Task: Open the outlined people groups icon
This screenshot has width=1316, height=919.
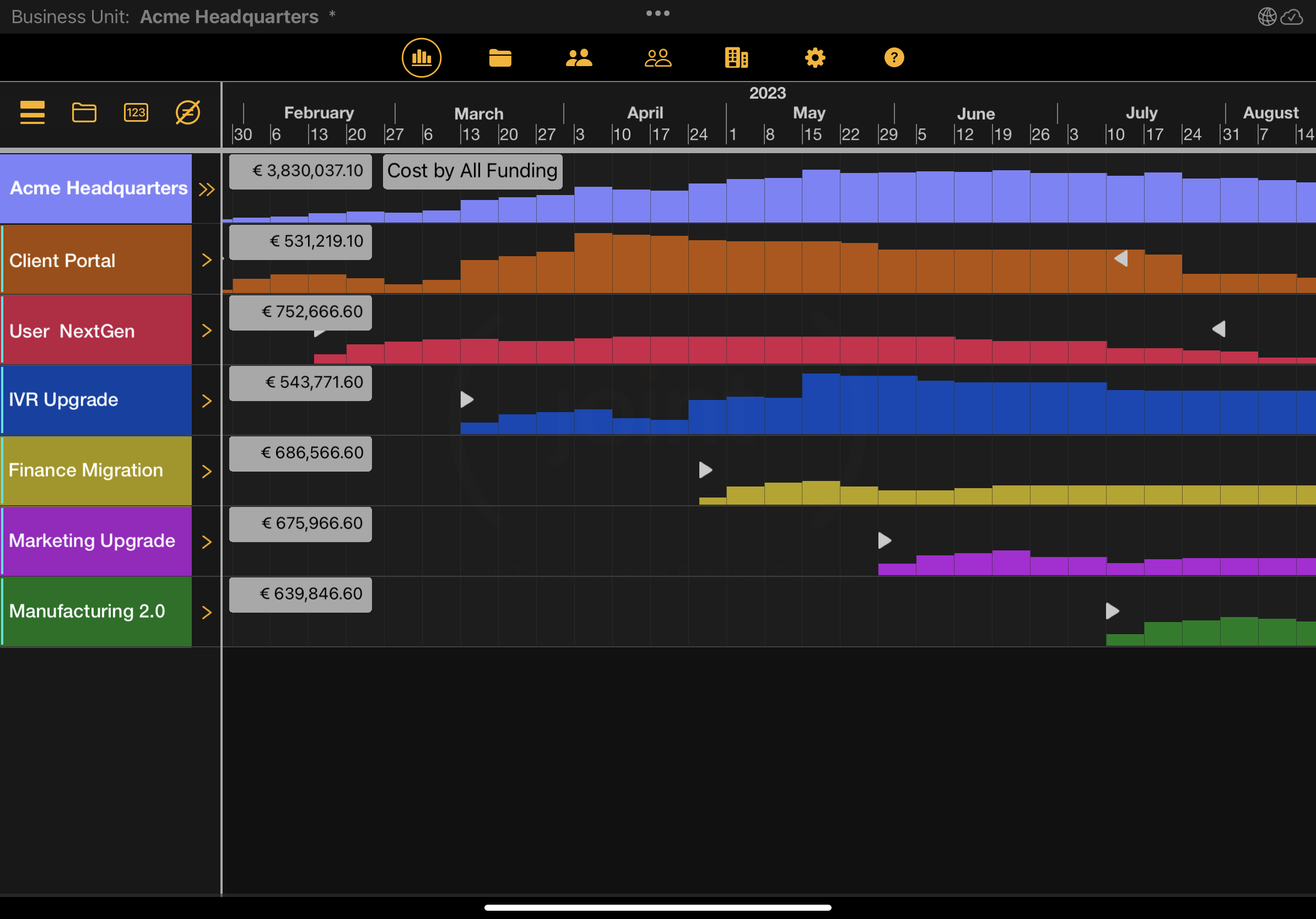Action: [657, 57]
